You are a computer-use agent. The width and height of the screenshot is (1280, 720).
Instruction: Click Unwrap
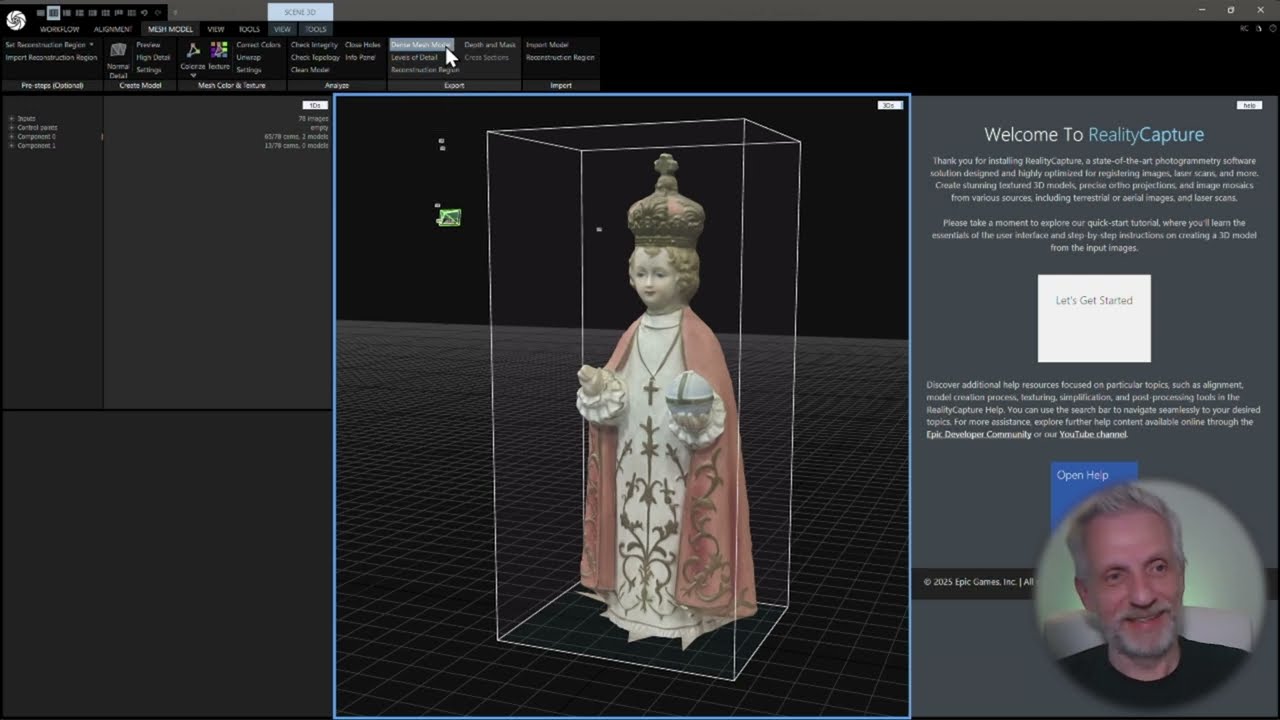(248, 57)
